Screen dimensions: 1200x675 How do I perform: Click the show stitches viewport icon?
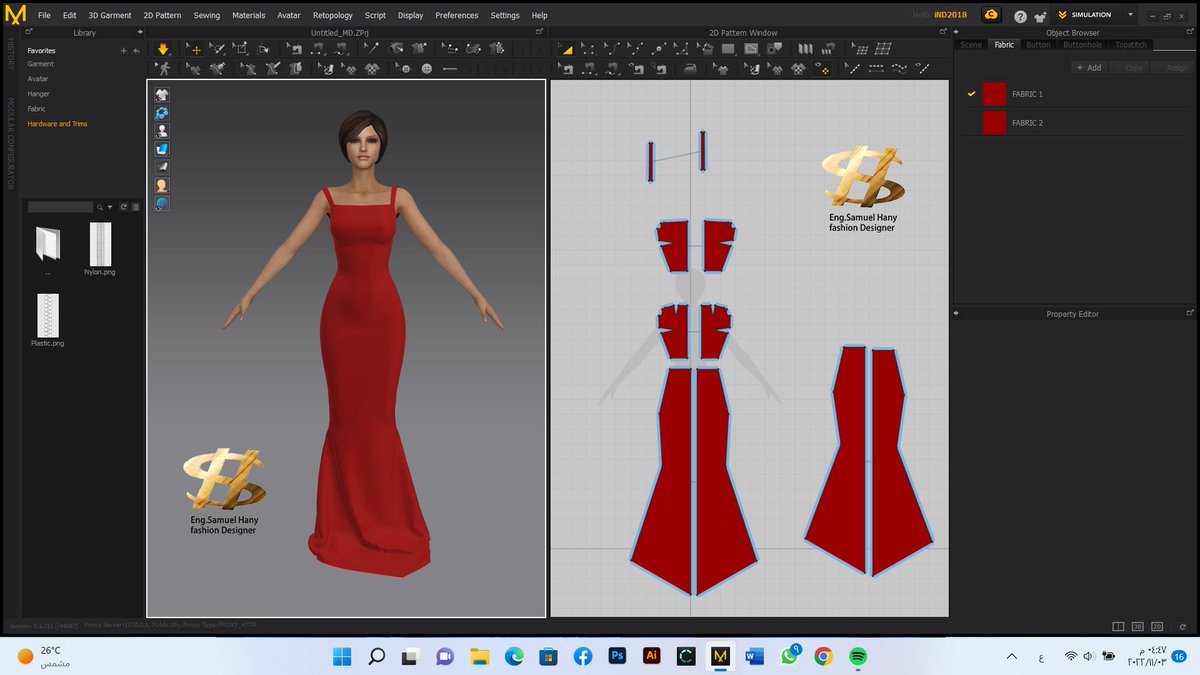coord(161,113)
